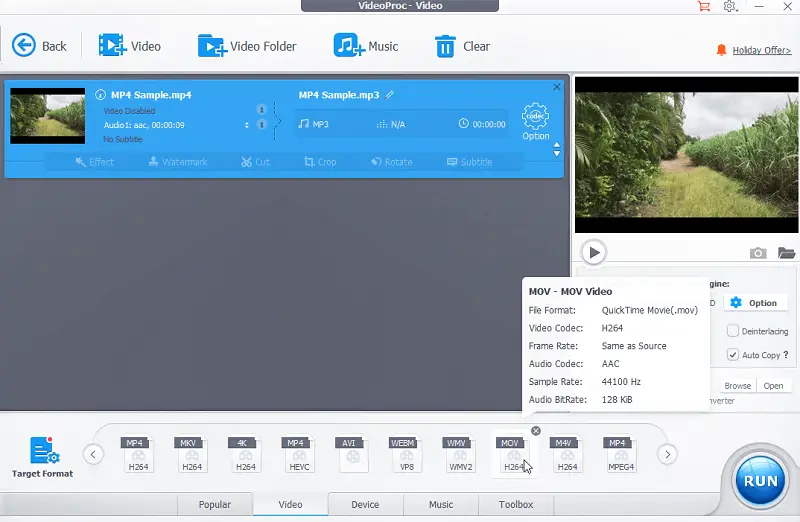Open the settings gear in title bar
Screen dimensions: 800x522
click(x=730, y=6)
